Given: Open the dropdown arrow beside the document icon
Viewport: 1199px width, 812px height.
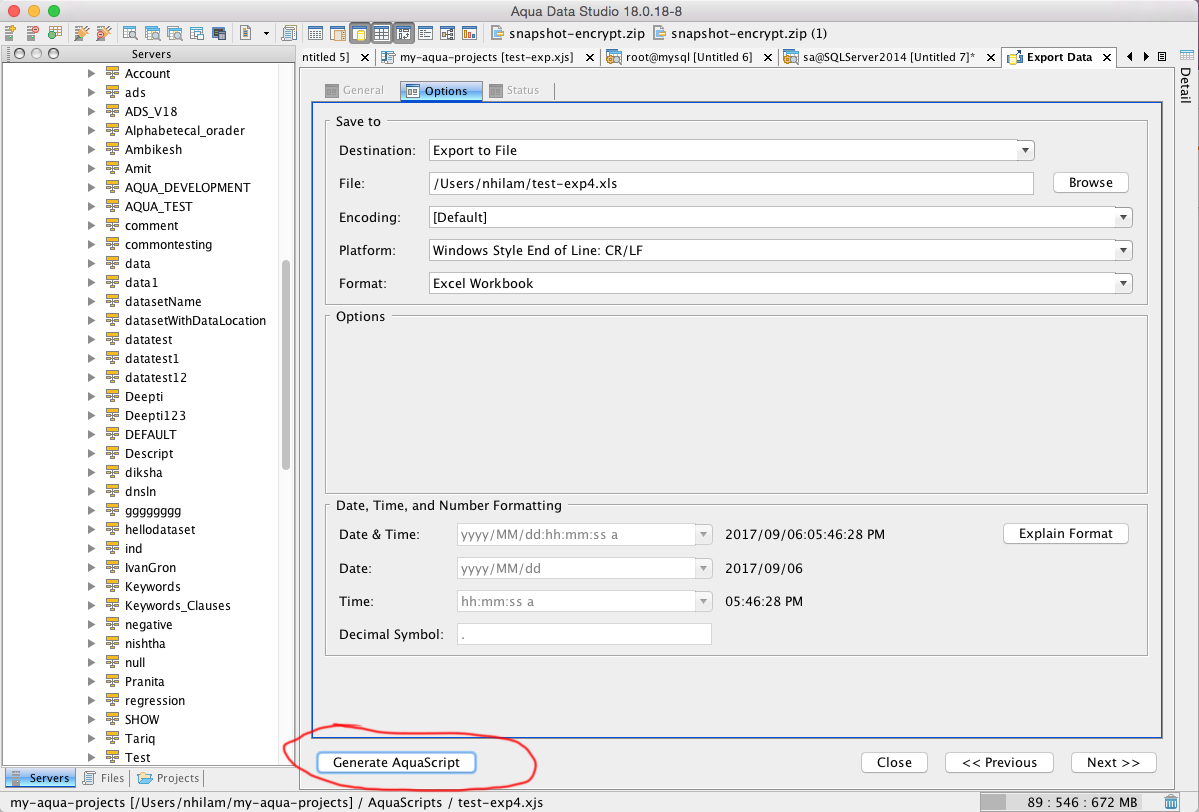Looking at the screenshot, I should pyautogui.click(x=266, y=33).
